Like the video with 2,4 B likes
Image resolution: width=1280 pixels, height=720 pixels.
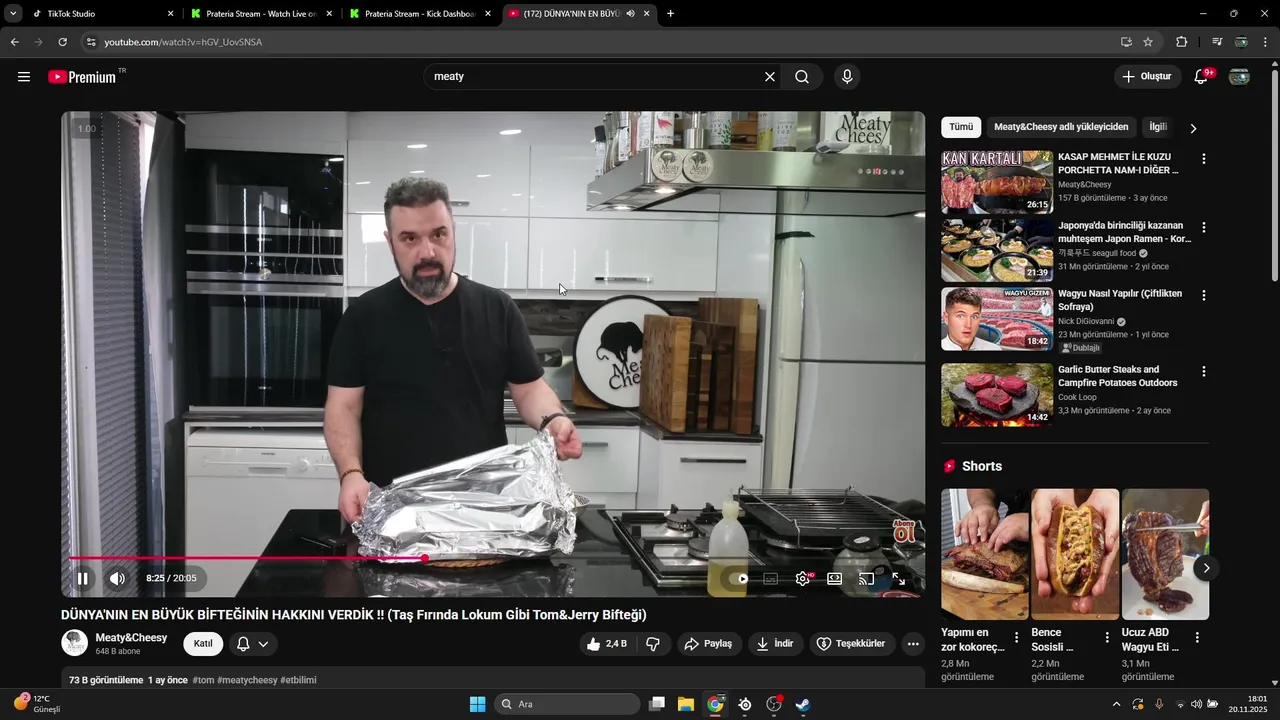point(607,644)
